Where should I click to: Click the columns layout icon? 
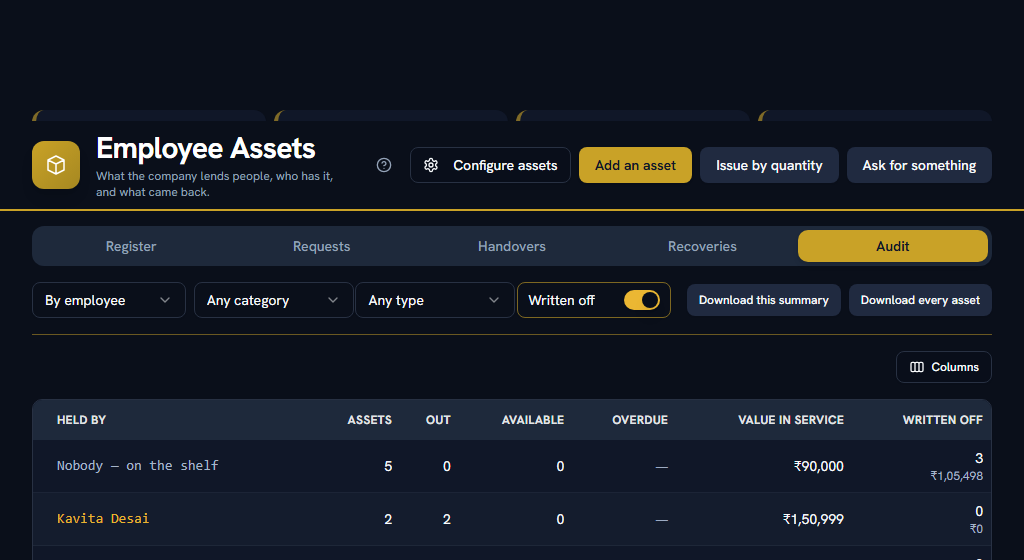coord(917,367)
